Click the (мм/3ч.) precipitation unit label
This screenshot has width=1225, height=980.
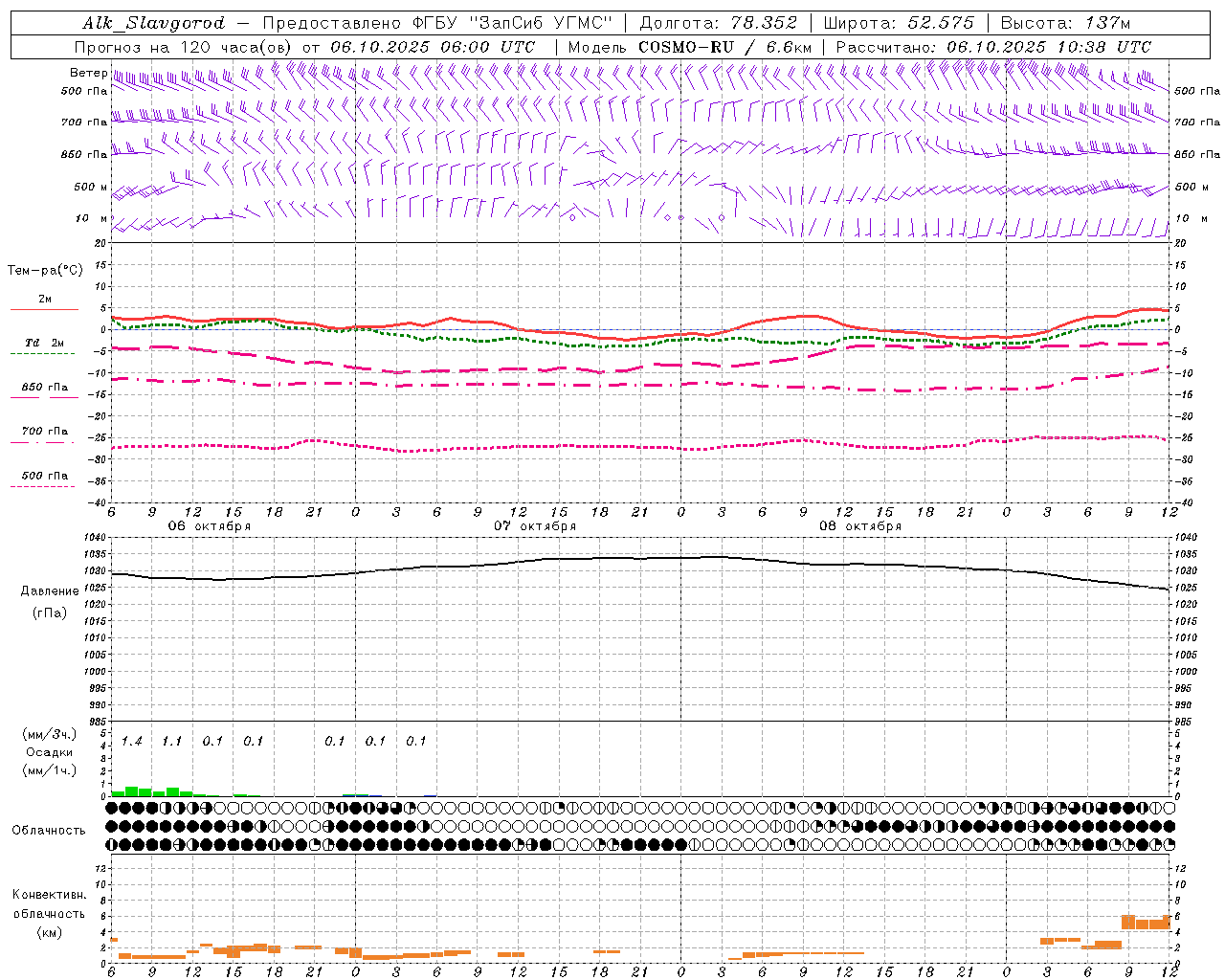click(x=49, y=734)
